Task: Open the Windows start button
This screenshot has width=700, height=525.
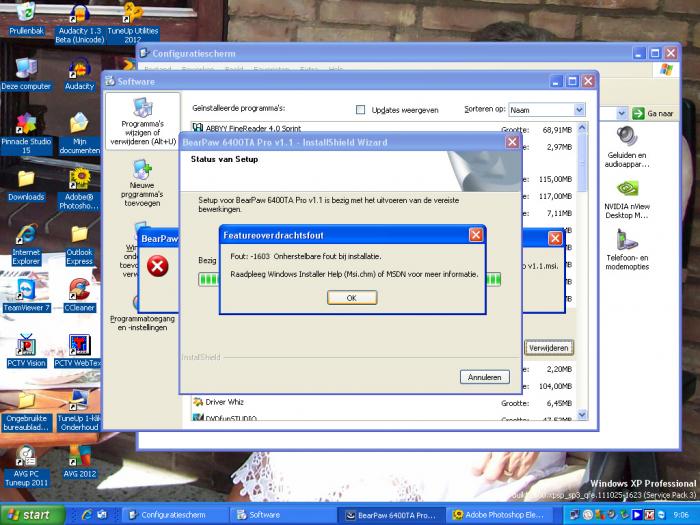Action: click(32, 515)
